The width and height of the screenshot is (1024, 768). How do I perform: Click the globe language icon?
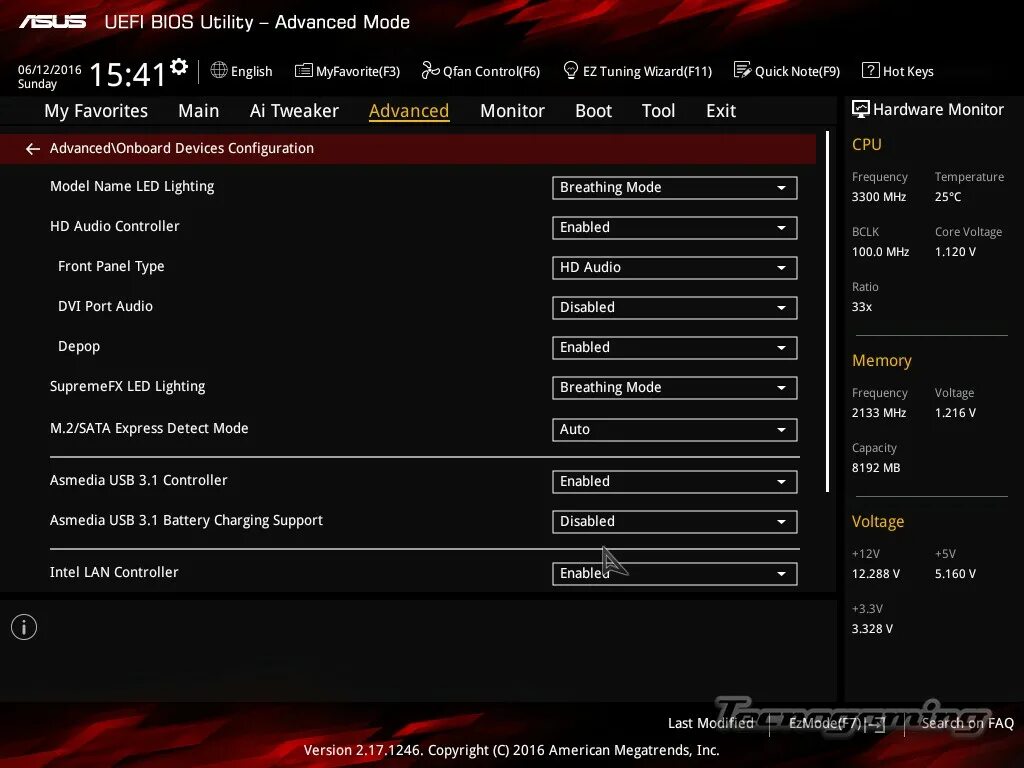219,70
